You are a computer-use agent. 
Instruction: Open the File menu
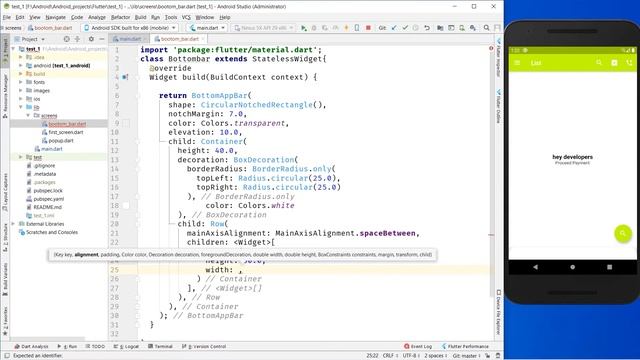7,17
